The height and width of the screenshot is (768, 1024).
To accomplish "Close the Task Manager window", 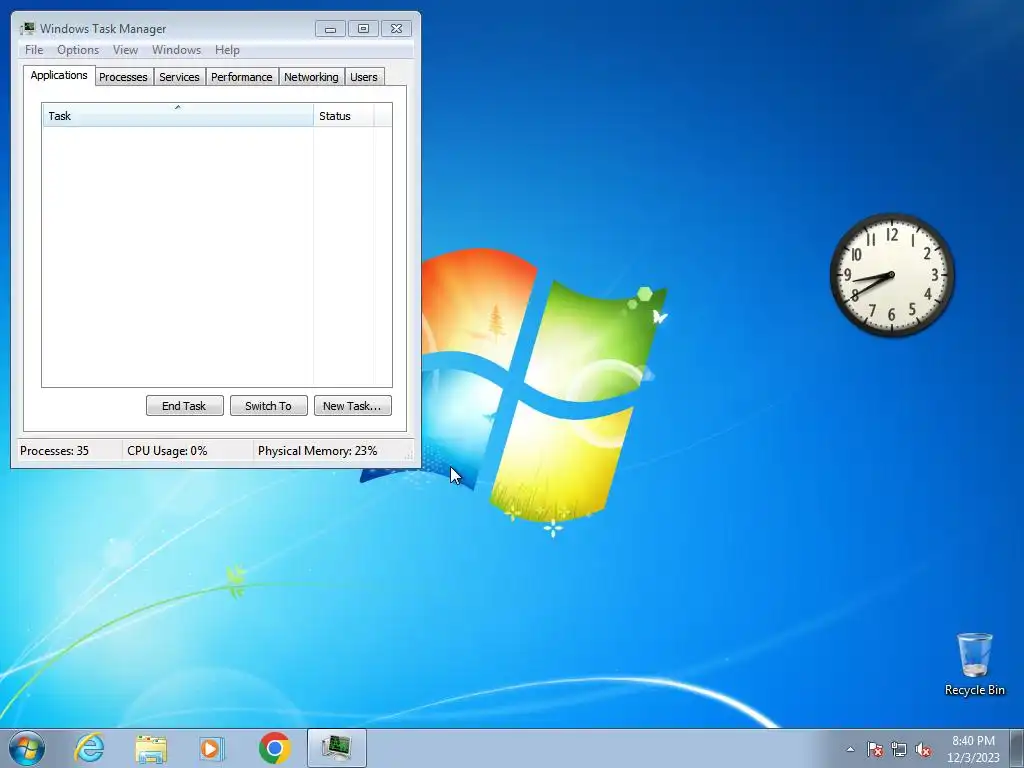I will click(x=396, y=29).
